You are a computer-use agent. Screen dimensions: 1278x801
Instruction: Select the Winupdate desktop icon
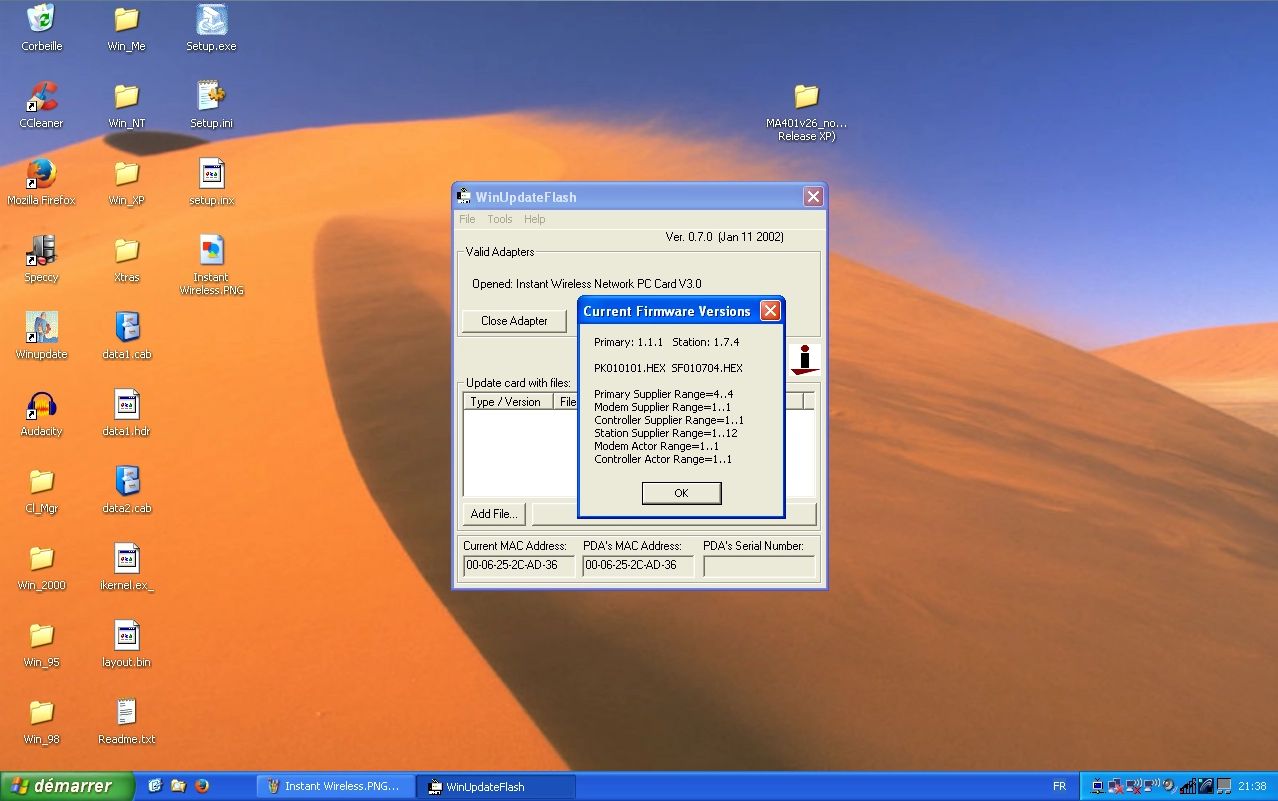tap(41, 328)
